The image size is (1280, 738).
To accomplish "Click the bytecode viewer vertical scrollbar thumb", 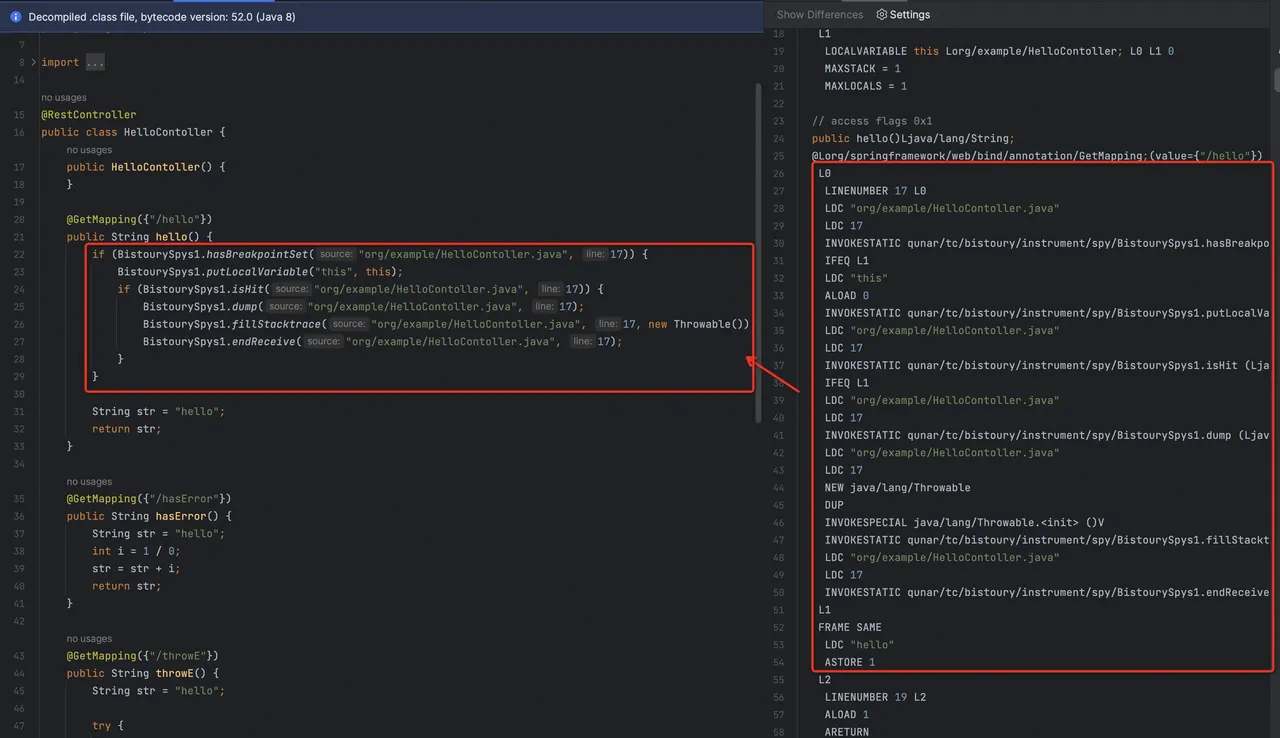I will click(x=1276, y=78).
